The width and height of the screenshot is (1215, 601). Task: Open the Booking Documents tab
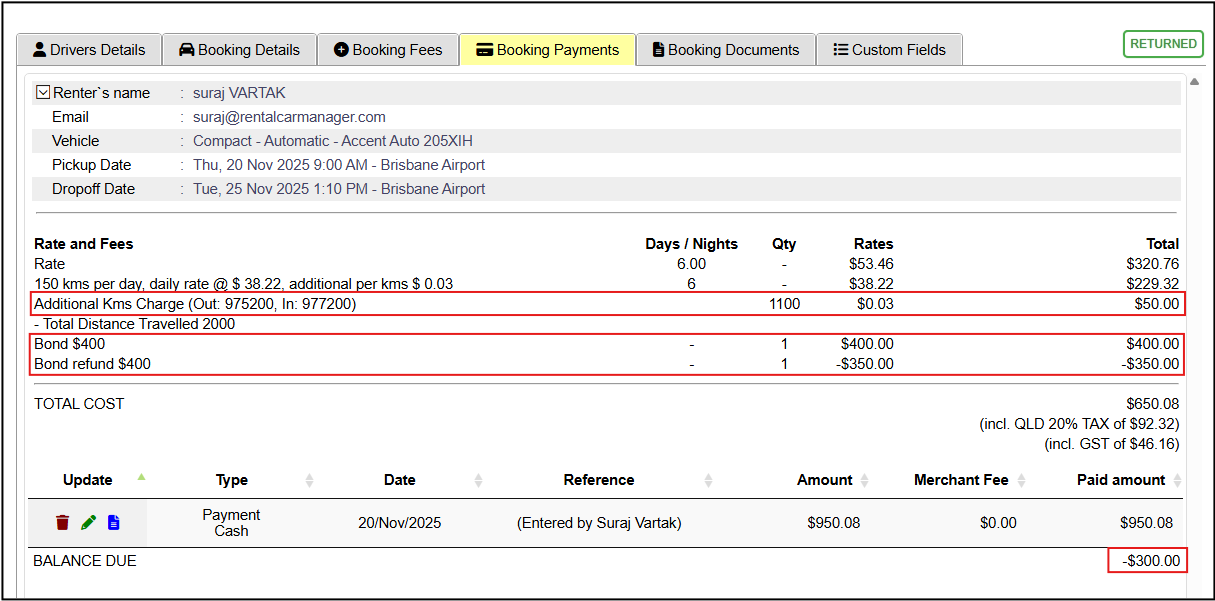coord(725,50)
